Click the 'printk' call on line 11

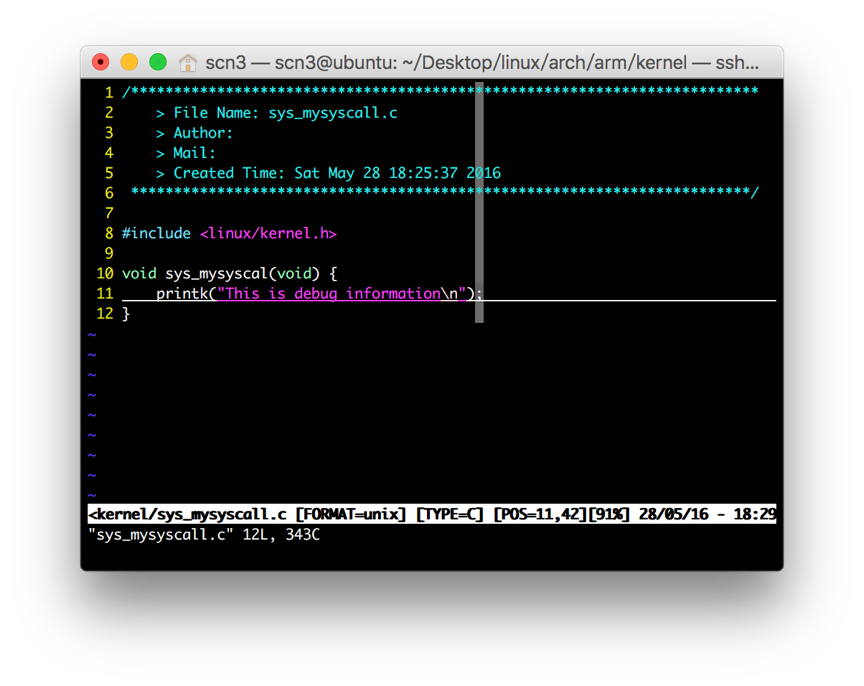(x=182, y=294)
